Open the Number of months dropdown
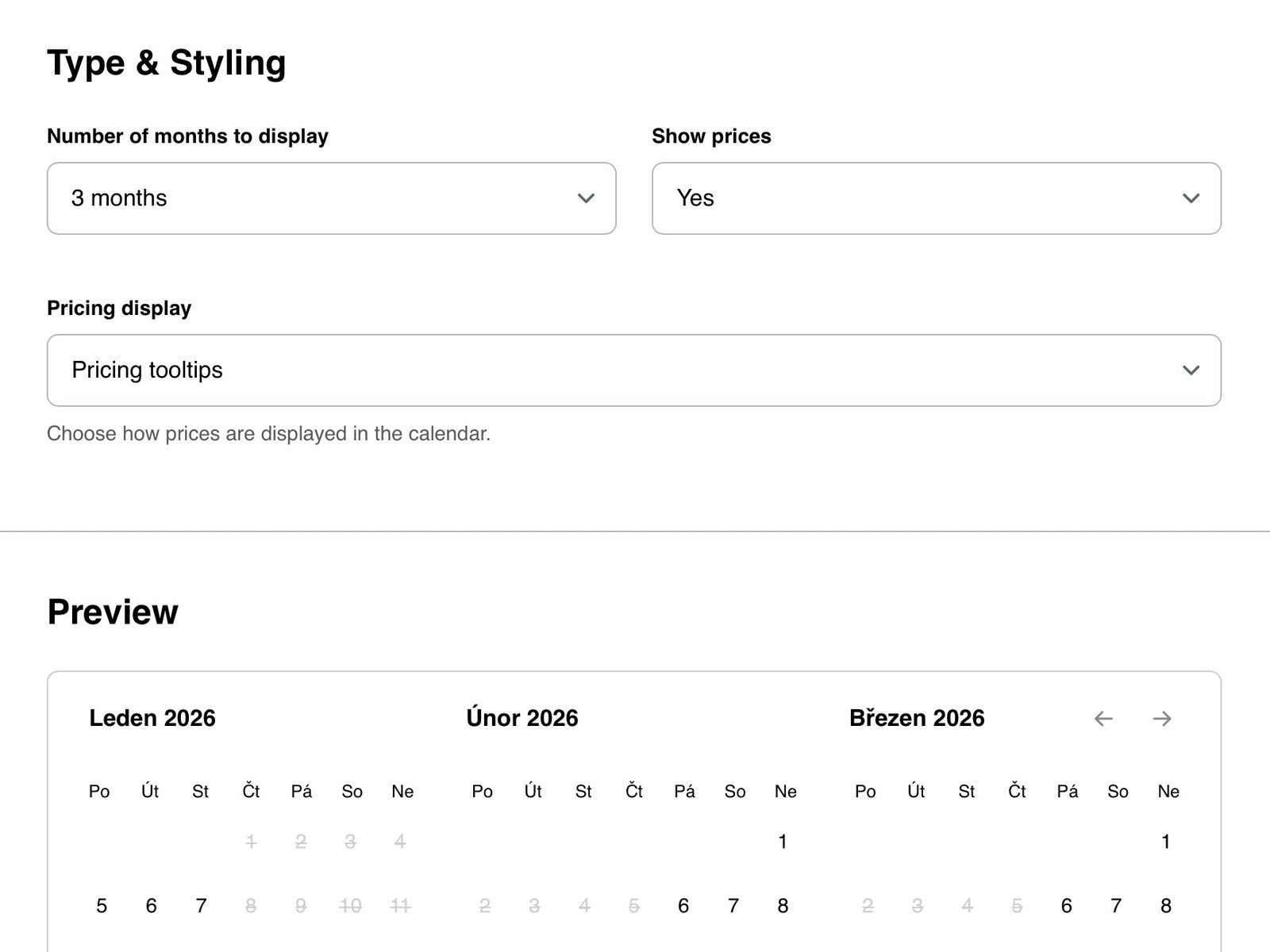Screen dimensions: 1270x952 [x=331, y=198]
